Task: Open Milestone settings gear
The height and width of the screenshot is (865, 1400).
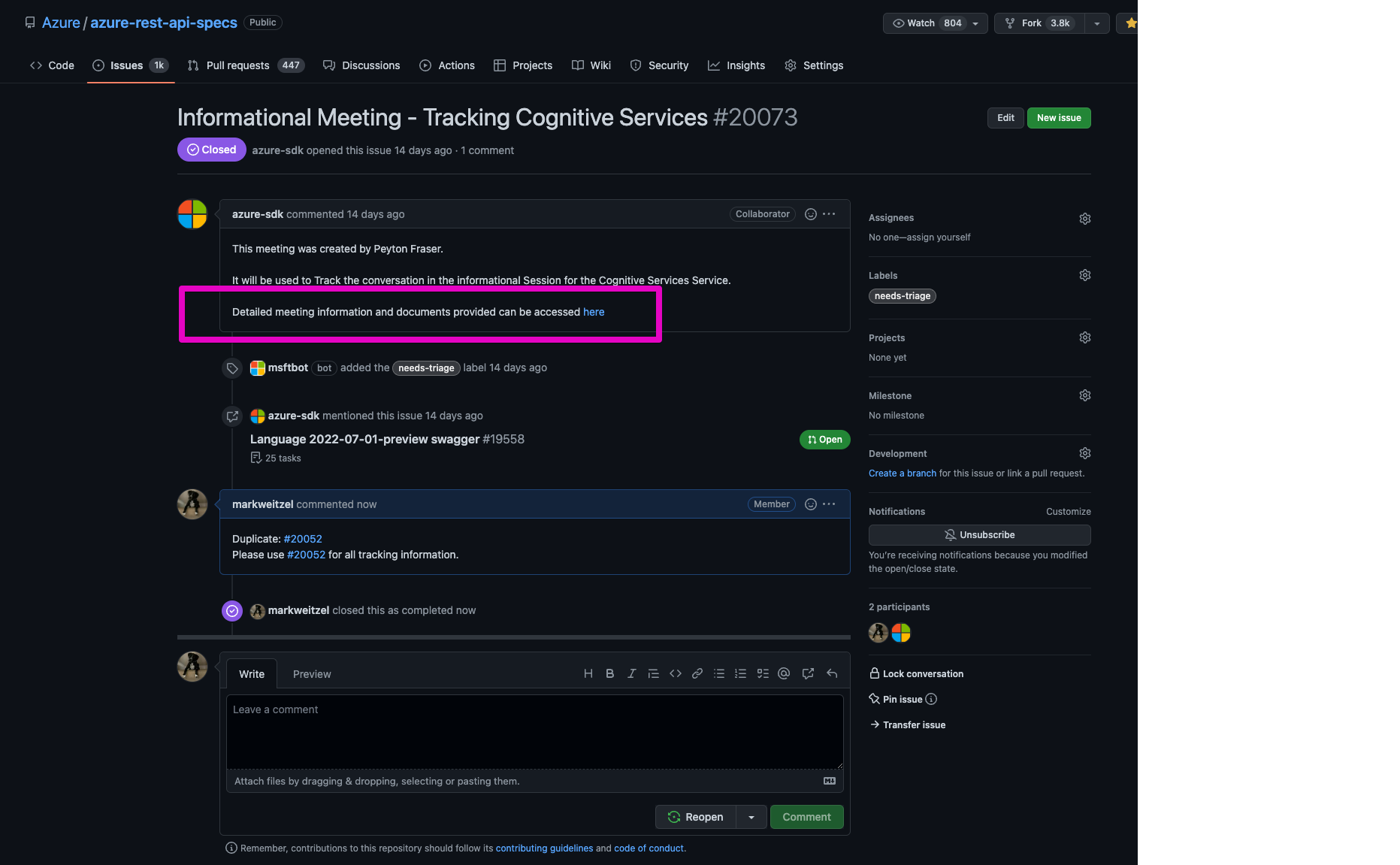Action: click(1084, 395)
